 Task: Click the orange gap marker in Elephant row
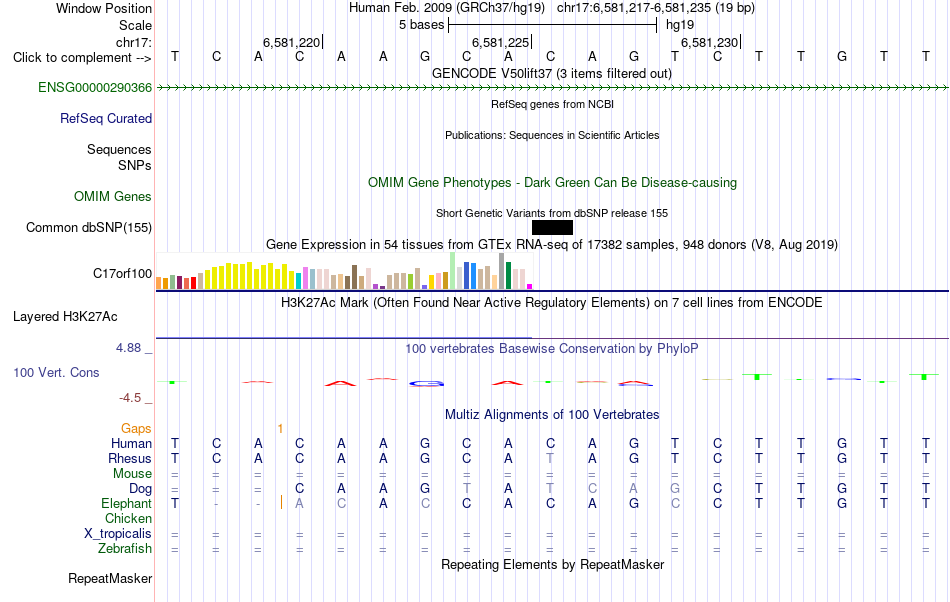[281, 503]
